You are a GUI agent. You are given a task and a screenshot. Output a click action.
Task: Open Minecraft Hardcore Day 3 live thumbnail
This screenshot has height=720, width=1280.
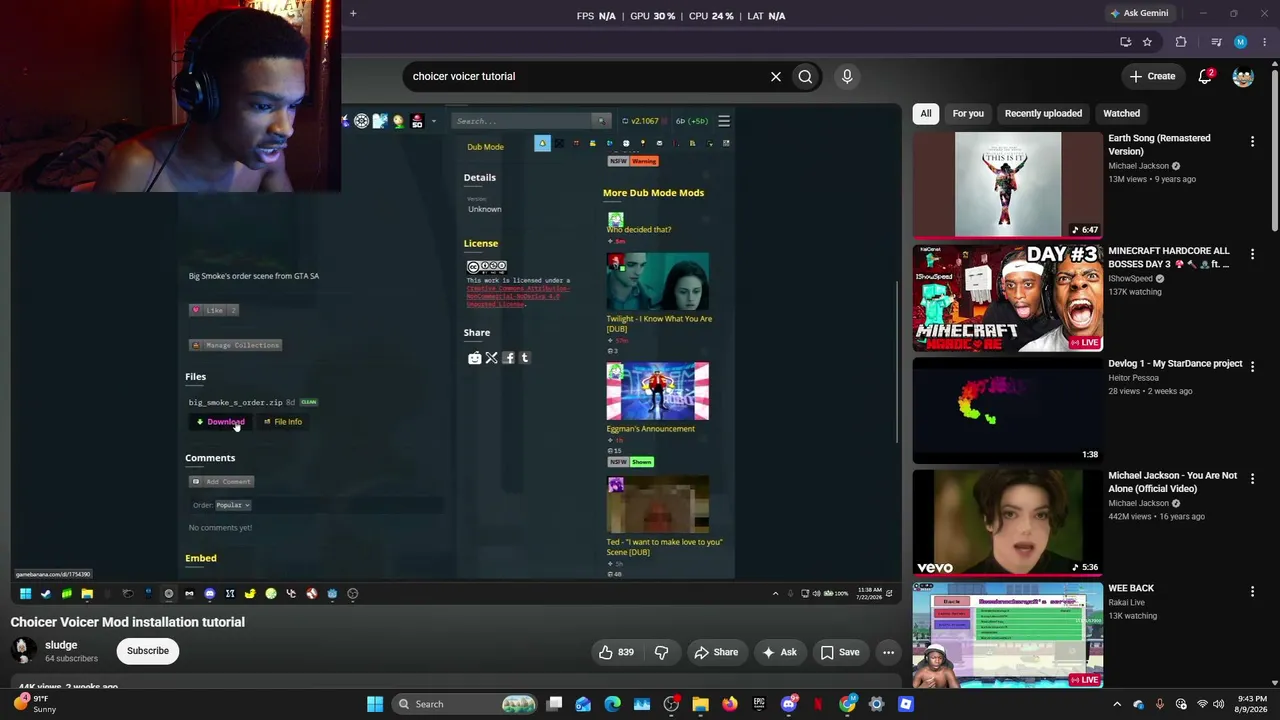pos(1008,298)
